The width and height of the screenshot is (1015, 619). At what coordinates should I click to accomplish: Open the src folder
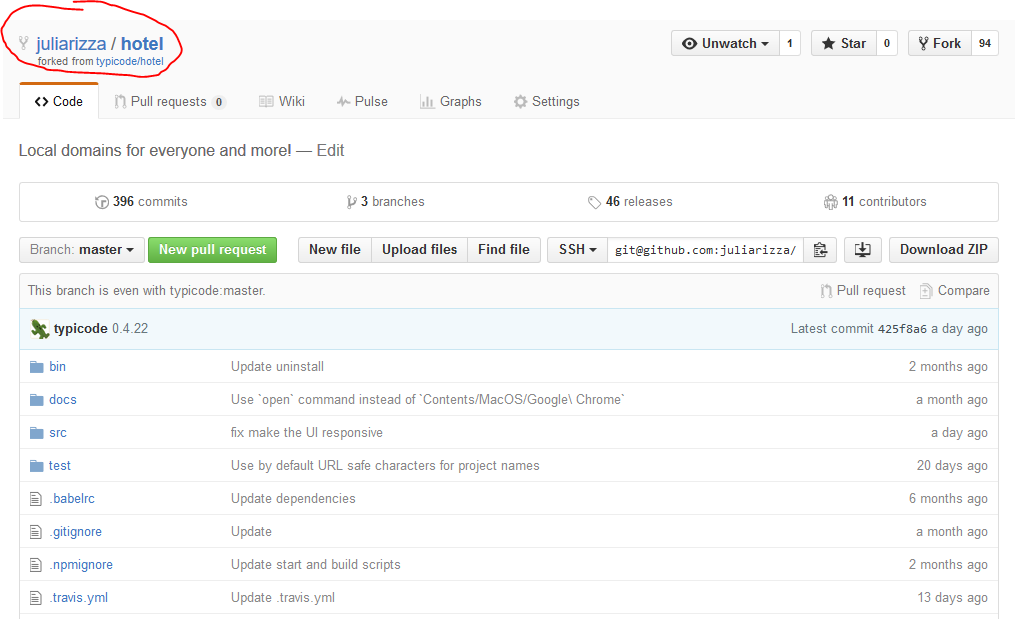58,433
